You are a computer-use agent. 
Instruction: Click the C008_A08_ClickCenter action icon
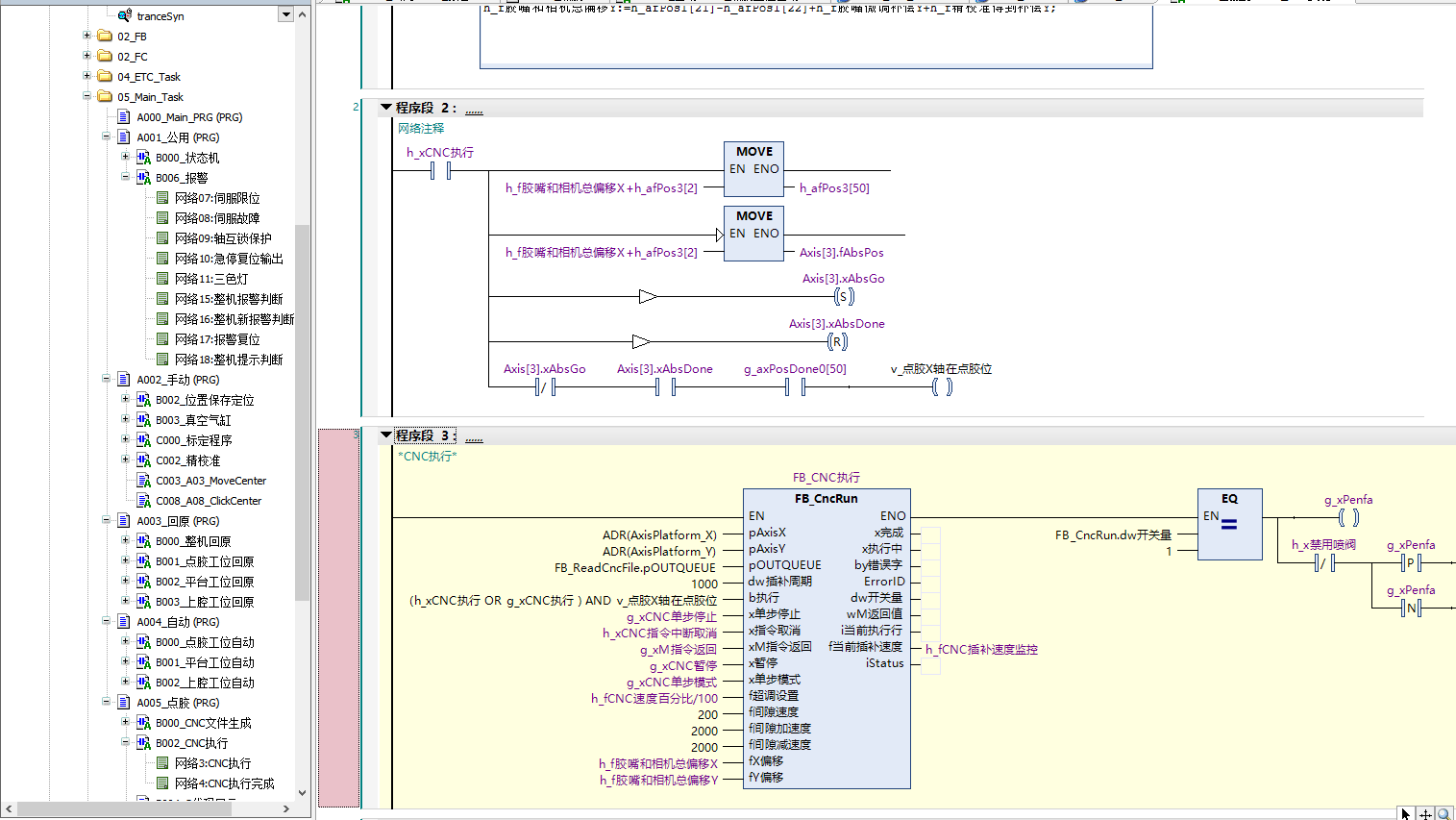click(143, 500)
